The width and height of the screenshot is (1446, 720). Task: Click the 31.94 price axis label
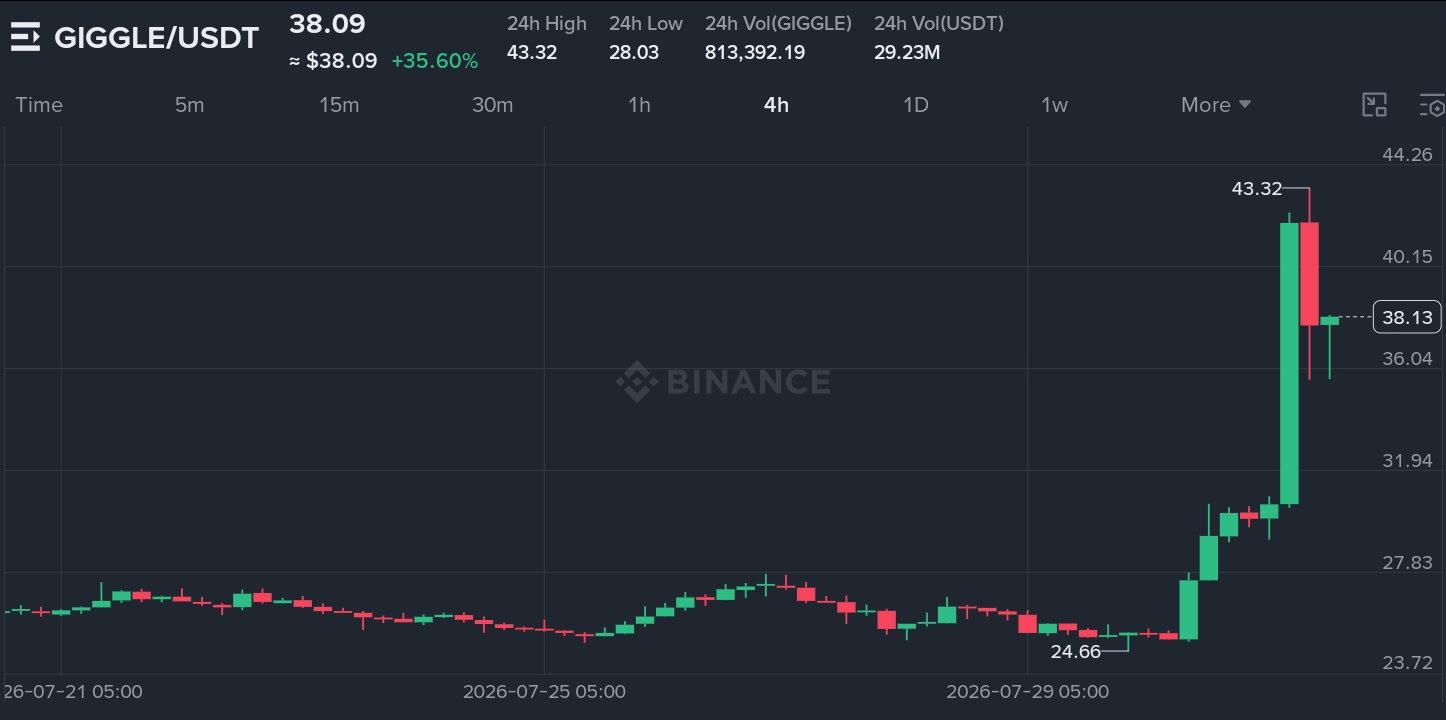[x=1407, y=460]
